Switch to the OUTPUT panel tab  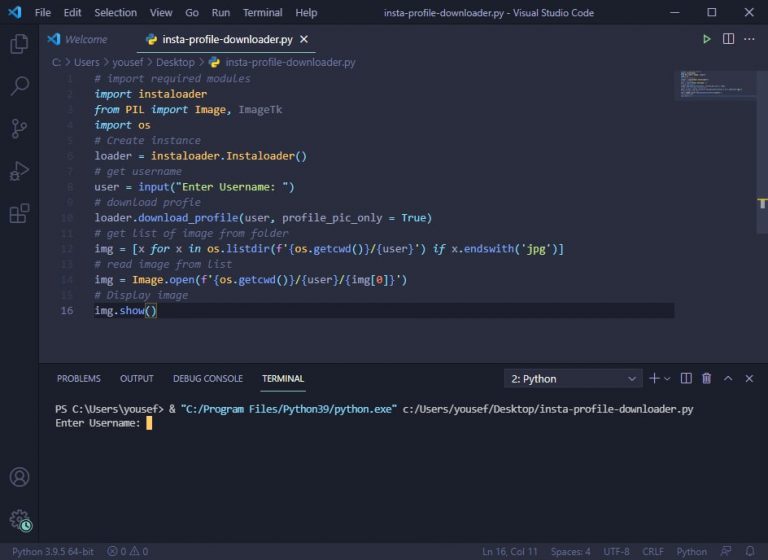[x=137, y=379]
